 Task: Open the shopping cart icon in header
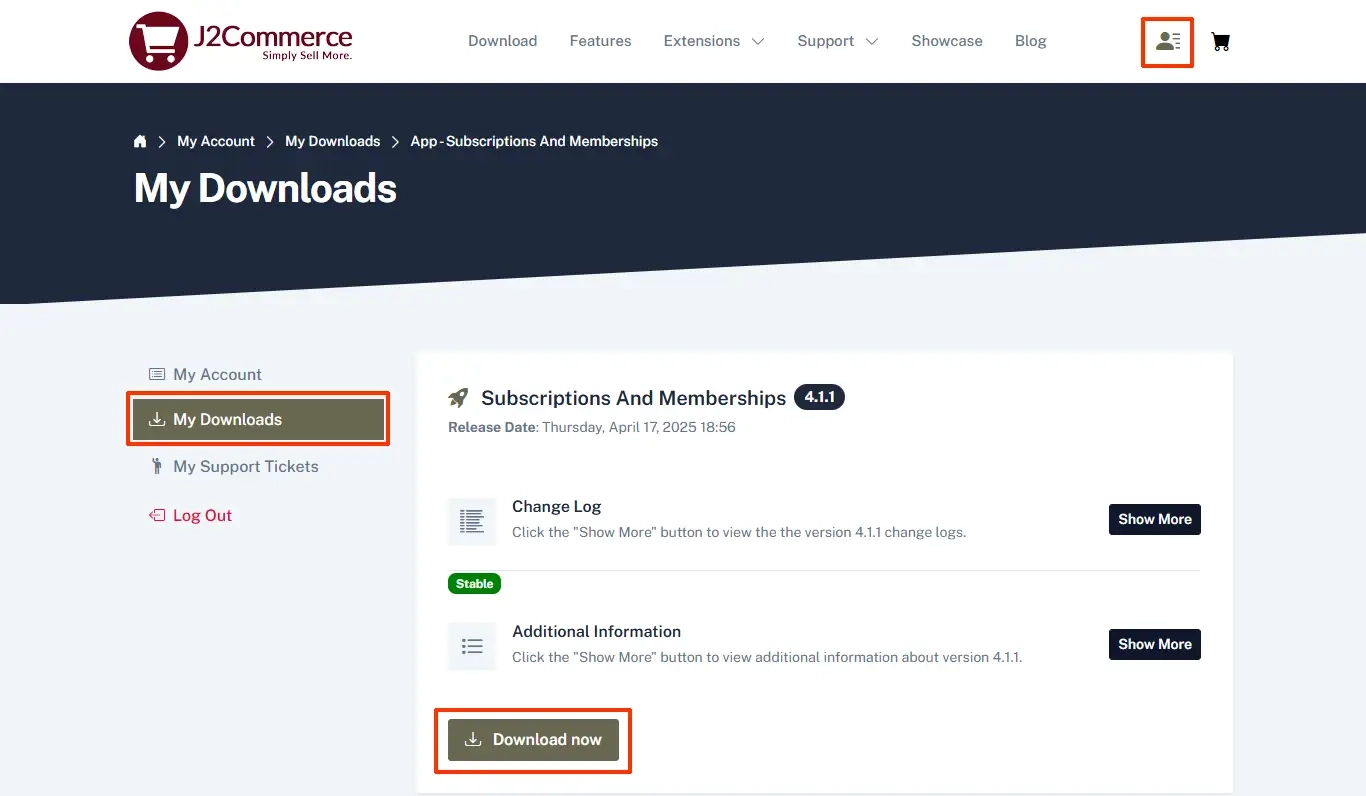tap(1220, 42)
